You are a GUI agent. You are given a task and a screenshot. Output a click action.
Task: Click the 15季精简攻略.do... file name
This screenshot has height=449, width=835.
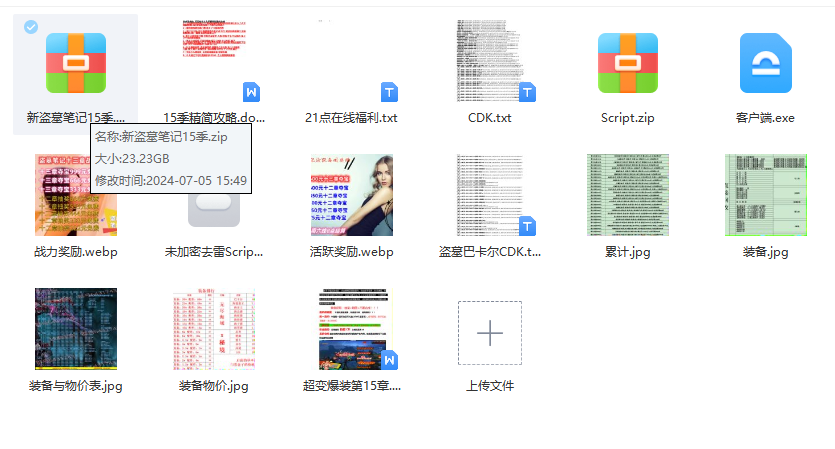214,118
